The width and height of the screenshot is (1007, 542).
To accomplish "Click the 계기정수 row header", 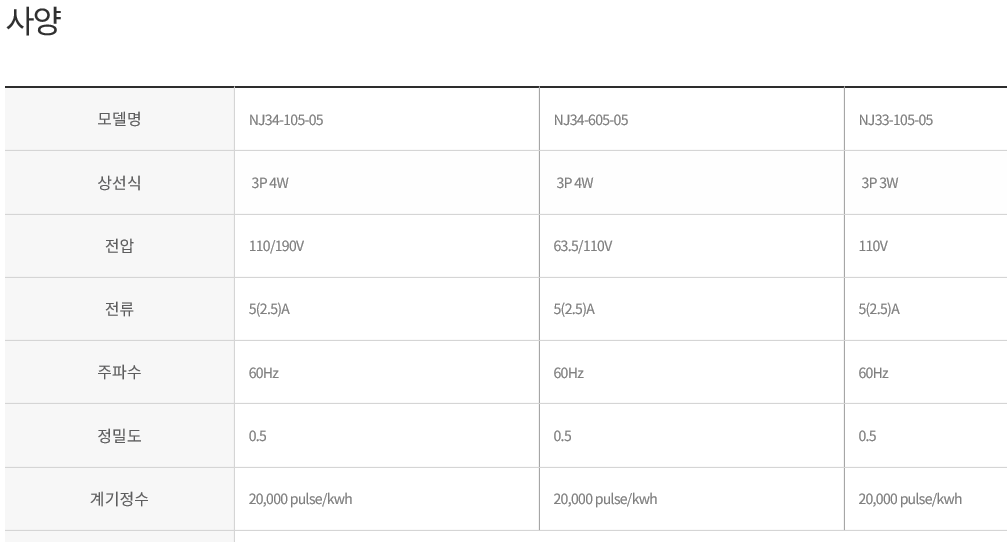I will point(119,499).
